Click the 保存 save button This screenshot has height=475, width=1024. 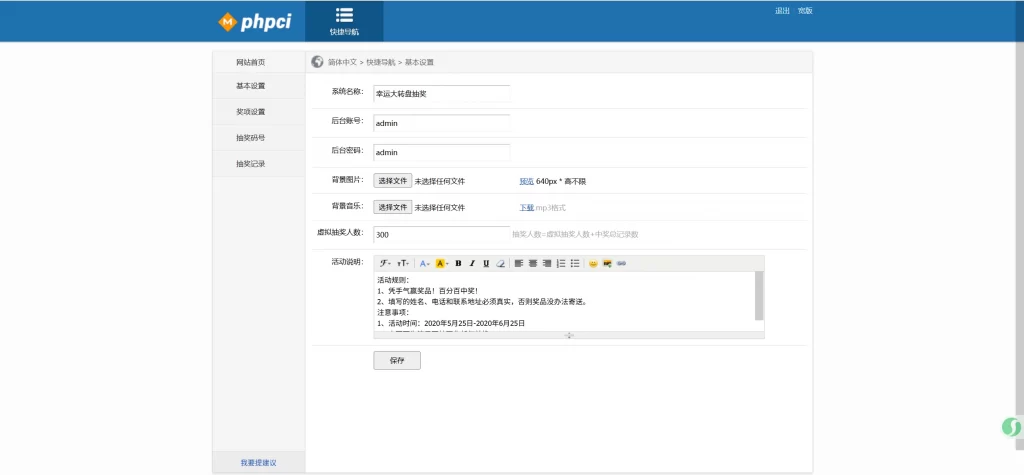click(397, 361)
